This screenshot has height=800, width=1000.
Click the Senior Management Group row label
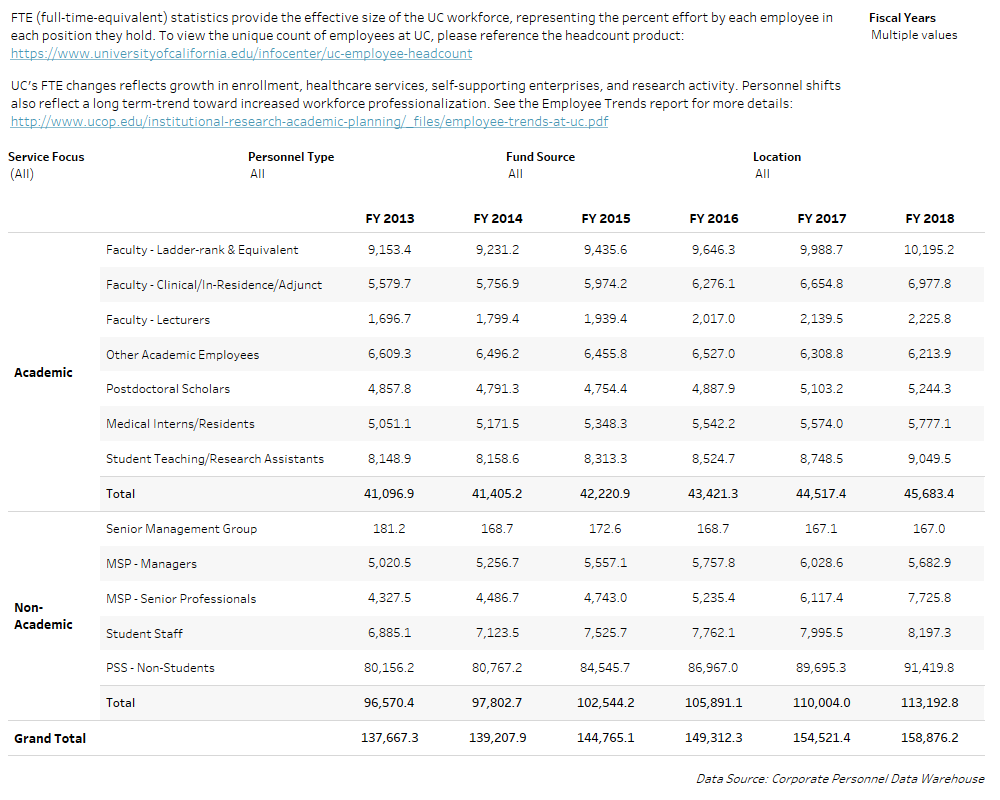[181, 529]
